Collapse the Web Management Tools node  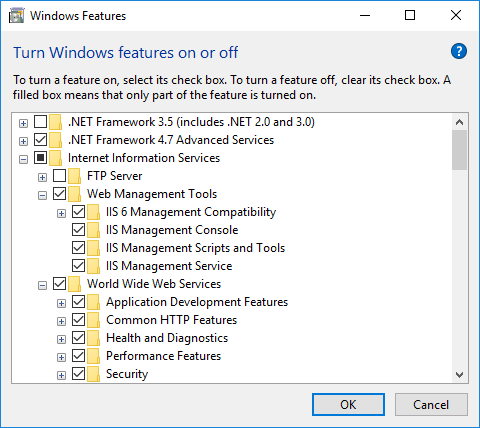pyautogui.click(x=42, y=196)
